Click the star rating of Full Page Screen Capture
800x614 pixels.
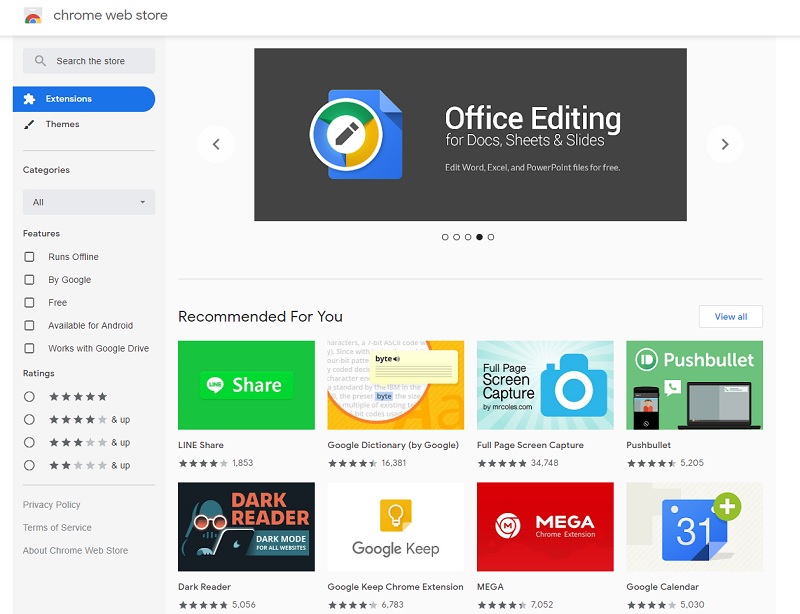pyautogui.click(x=502, y=463)
